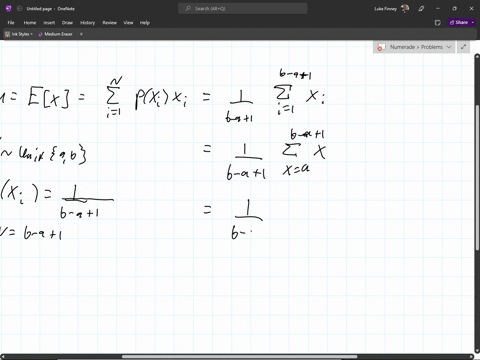Open the File menu
Image resolution: width=480 pixels, height=360 pixels.
click(x=11, y=23)
